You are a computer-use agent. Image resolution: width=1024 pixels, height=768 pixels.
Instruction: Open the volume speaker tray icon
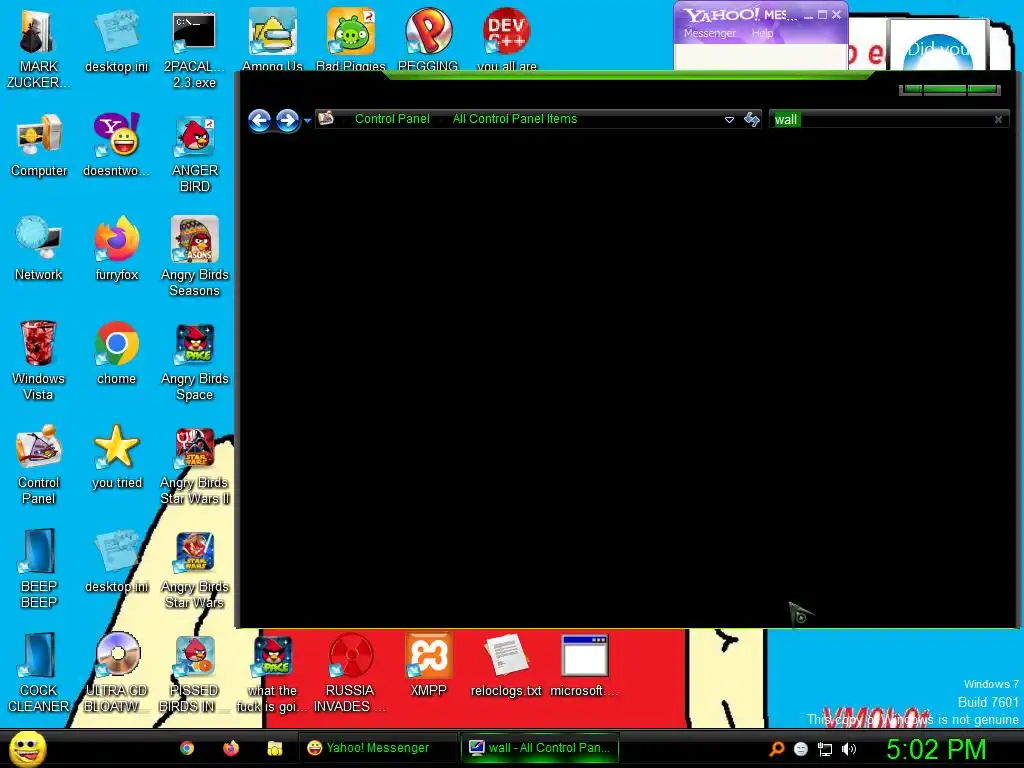[x=849, y=749]
